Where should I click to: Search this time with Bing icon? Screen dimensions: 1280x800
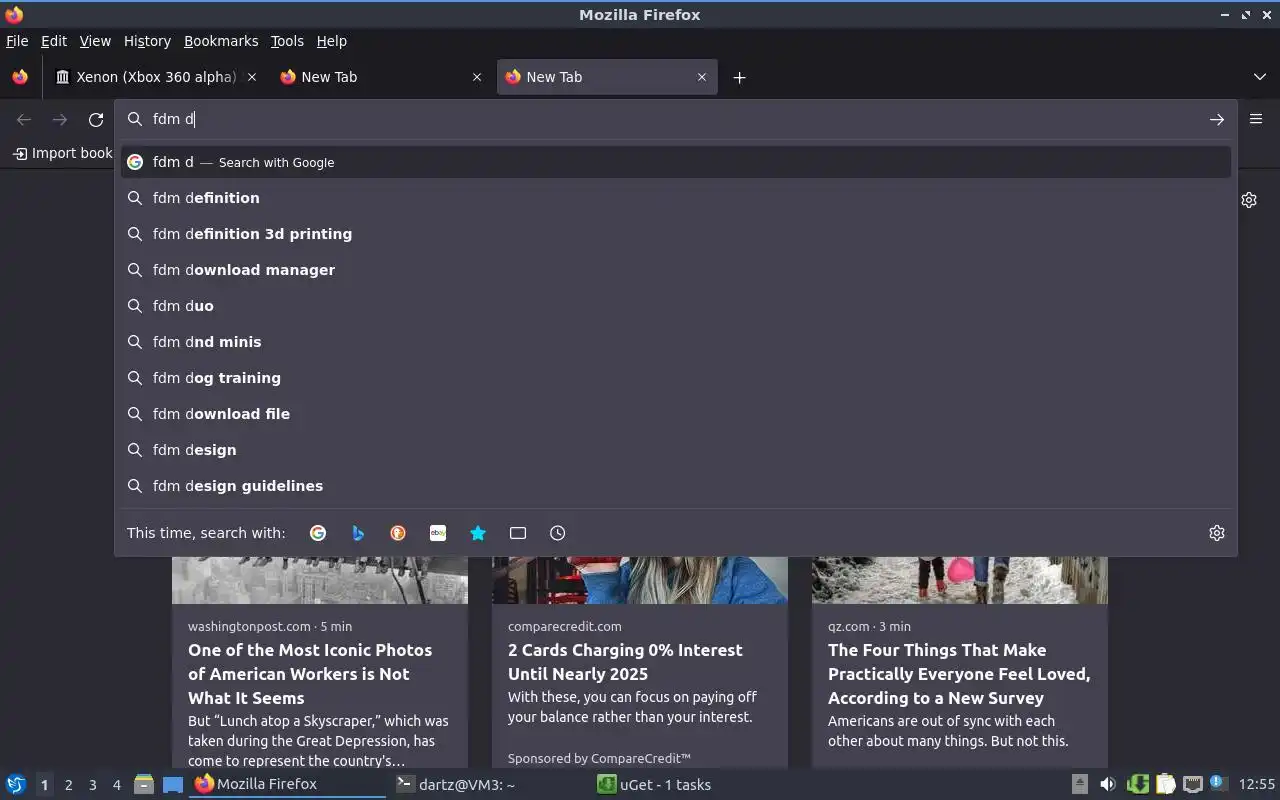pyautogui.click(x=358, y=533)
